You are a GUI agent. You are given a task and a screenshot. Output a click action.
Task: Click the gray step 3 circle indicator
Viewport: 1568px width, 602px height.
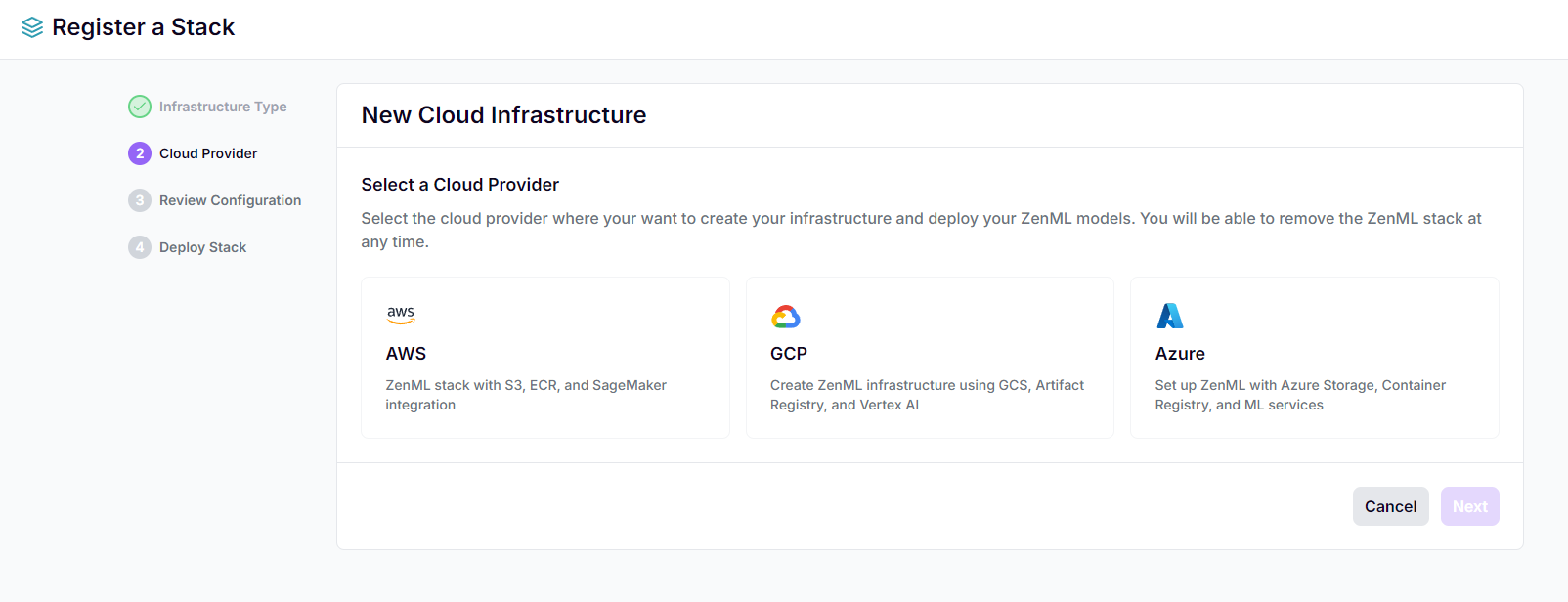(x=140, y=199)
